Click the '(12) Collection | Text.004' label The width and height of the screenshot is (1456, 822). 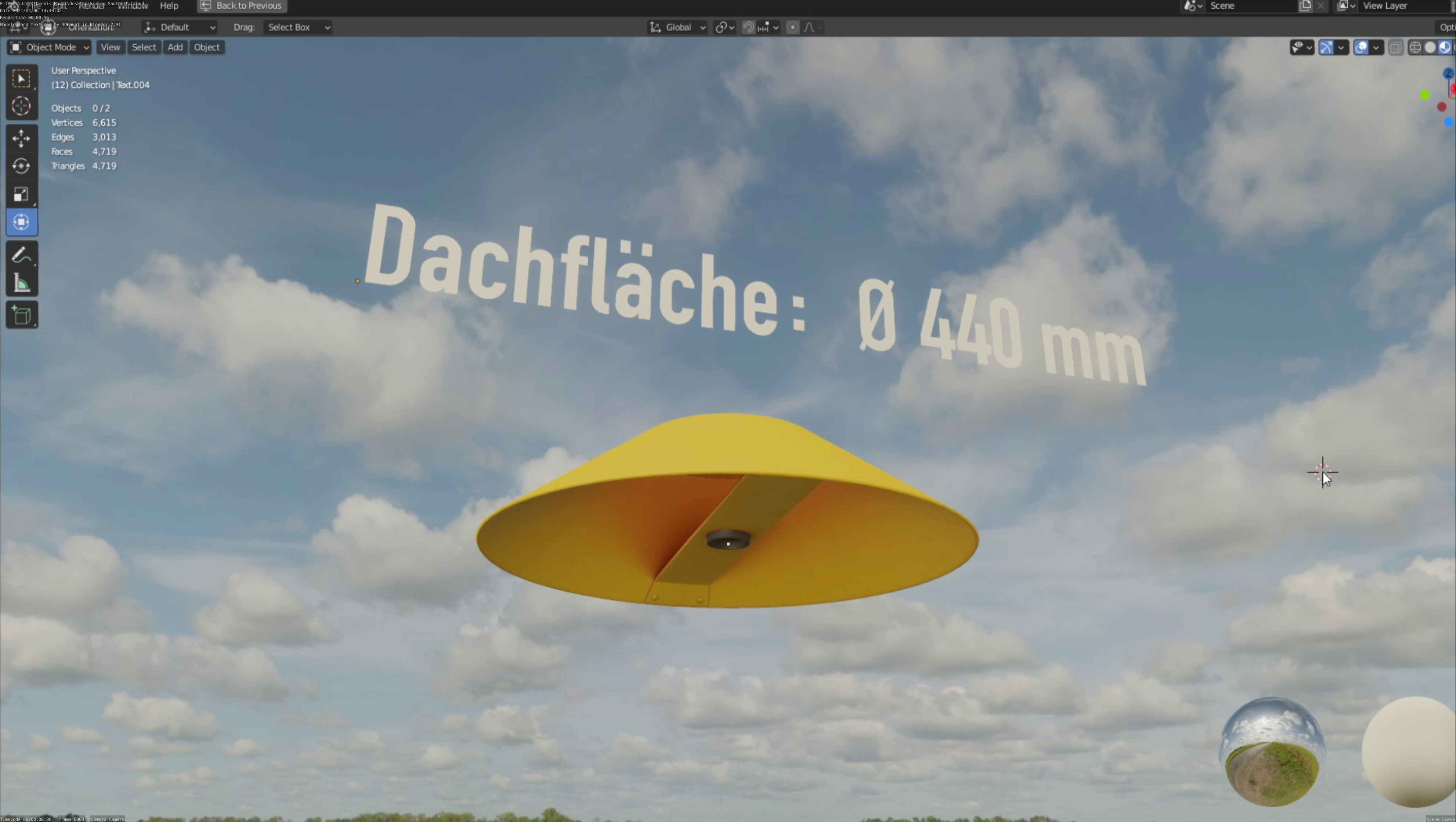[x=101, y=85]
